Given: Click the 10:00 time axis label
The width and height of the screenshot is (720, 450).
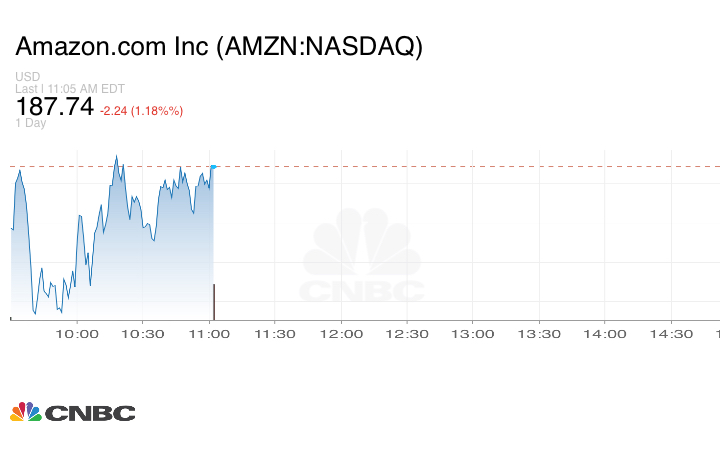Looking at the screenshot, I should click(x=76, y=334).
